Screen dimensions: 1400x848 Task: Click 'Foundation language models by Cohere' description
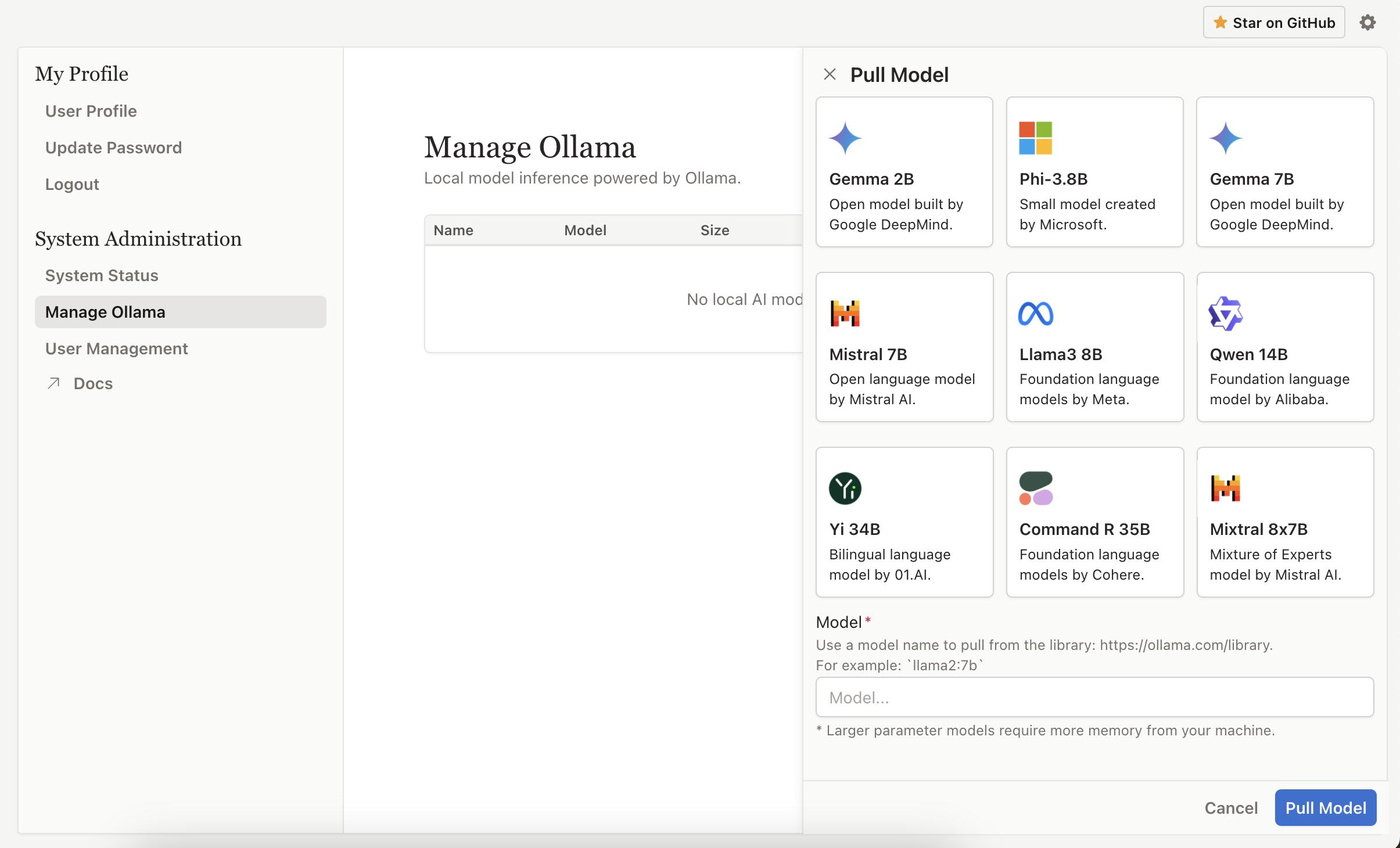[x=1089, y=565]
